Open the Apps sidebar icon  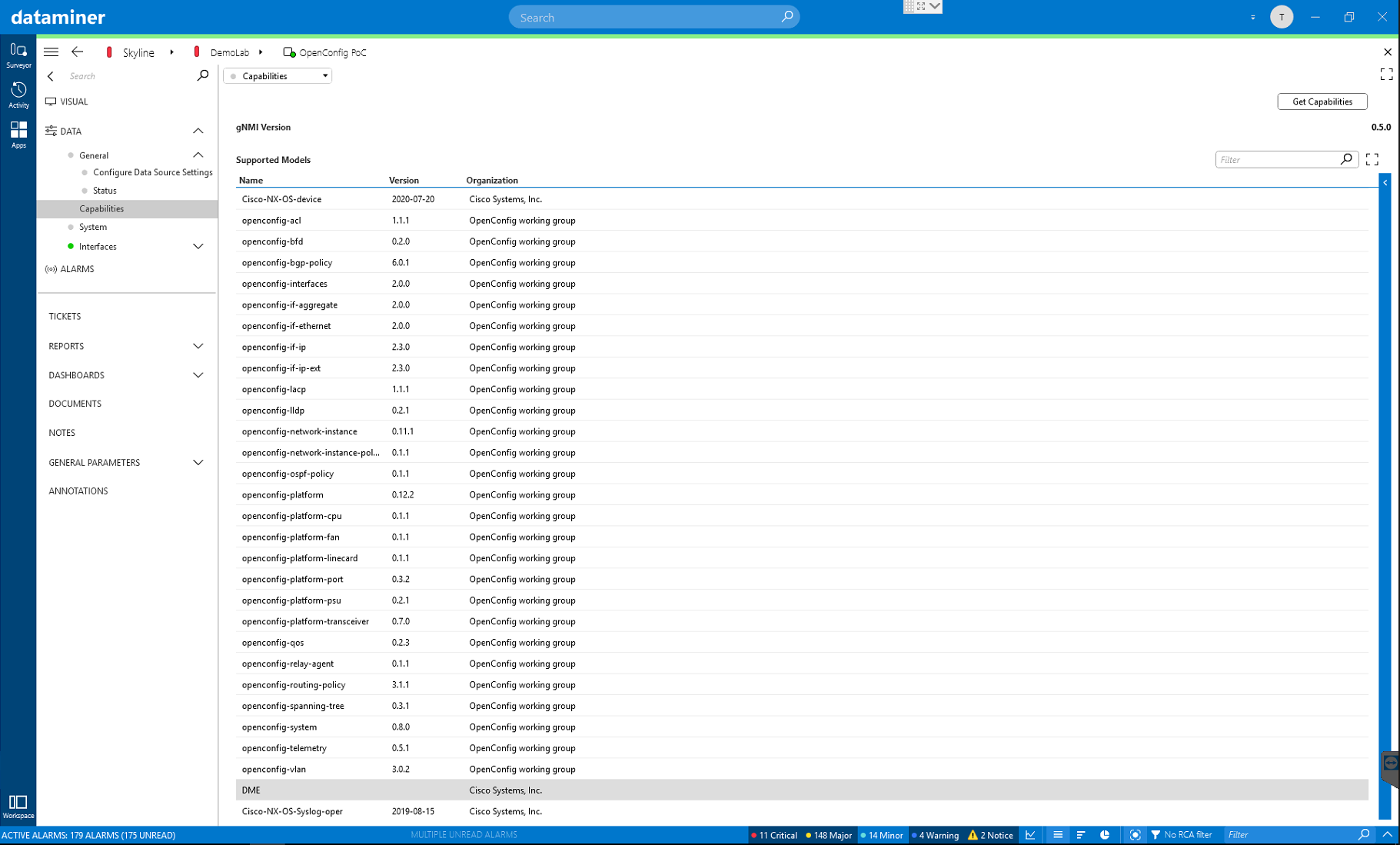18,135
